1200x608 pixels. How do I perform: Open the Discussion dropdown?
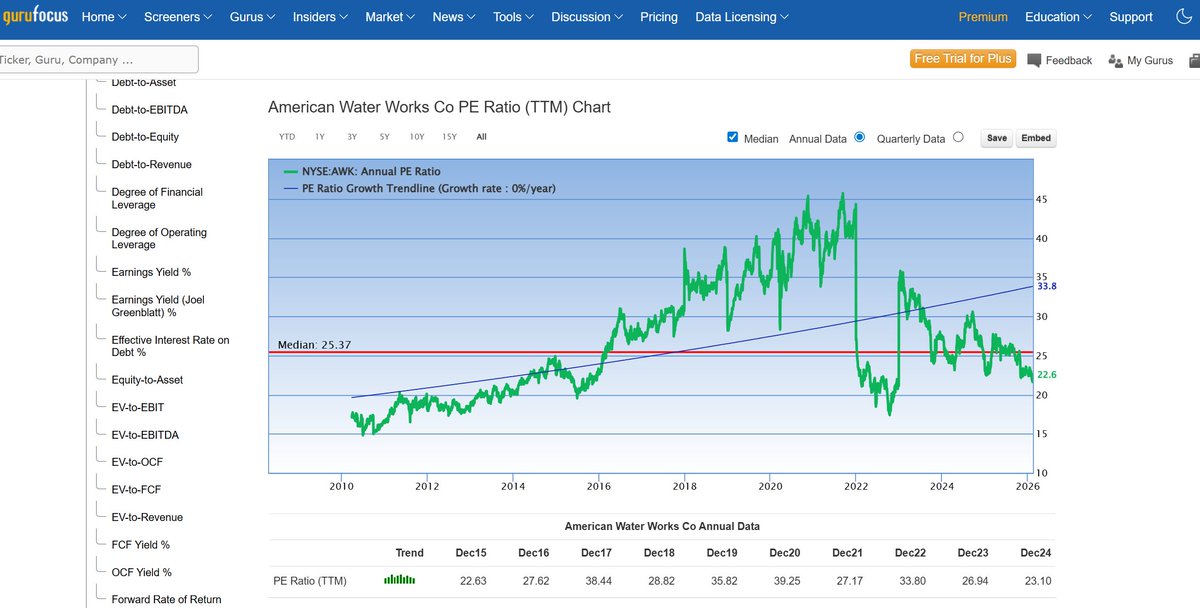pos(588,17)
